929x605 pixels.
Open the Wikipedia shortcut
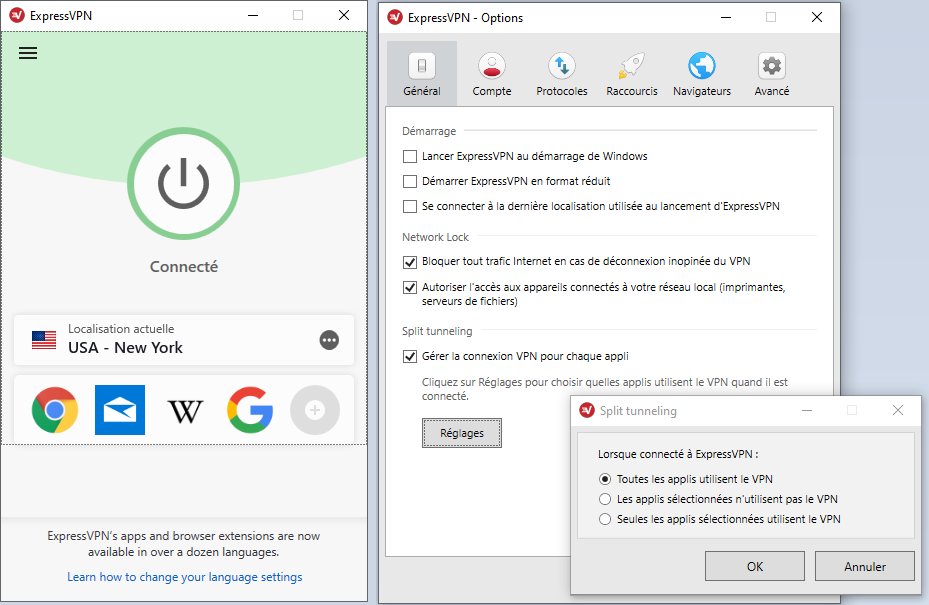[185, 411]
